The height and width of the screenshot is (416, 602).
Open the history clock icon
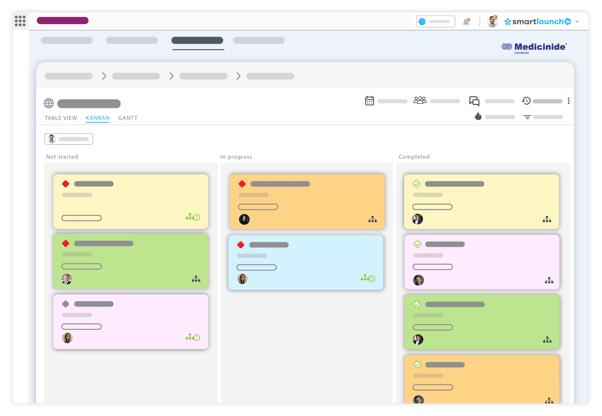tap(526, 101)
